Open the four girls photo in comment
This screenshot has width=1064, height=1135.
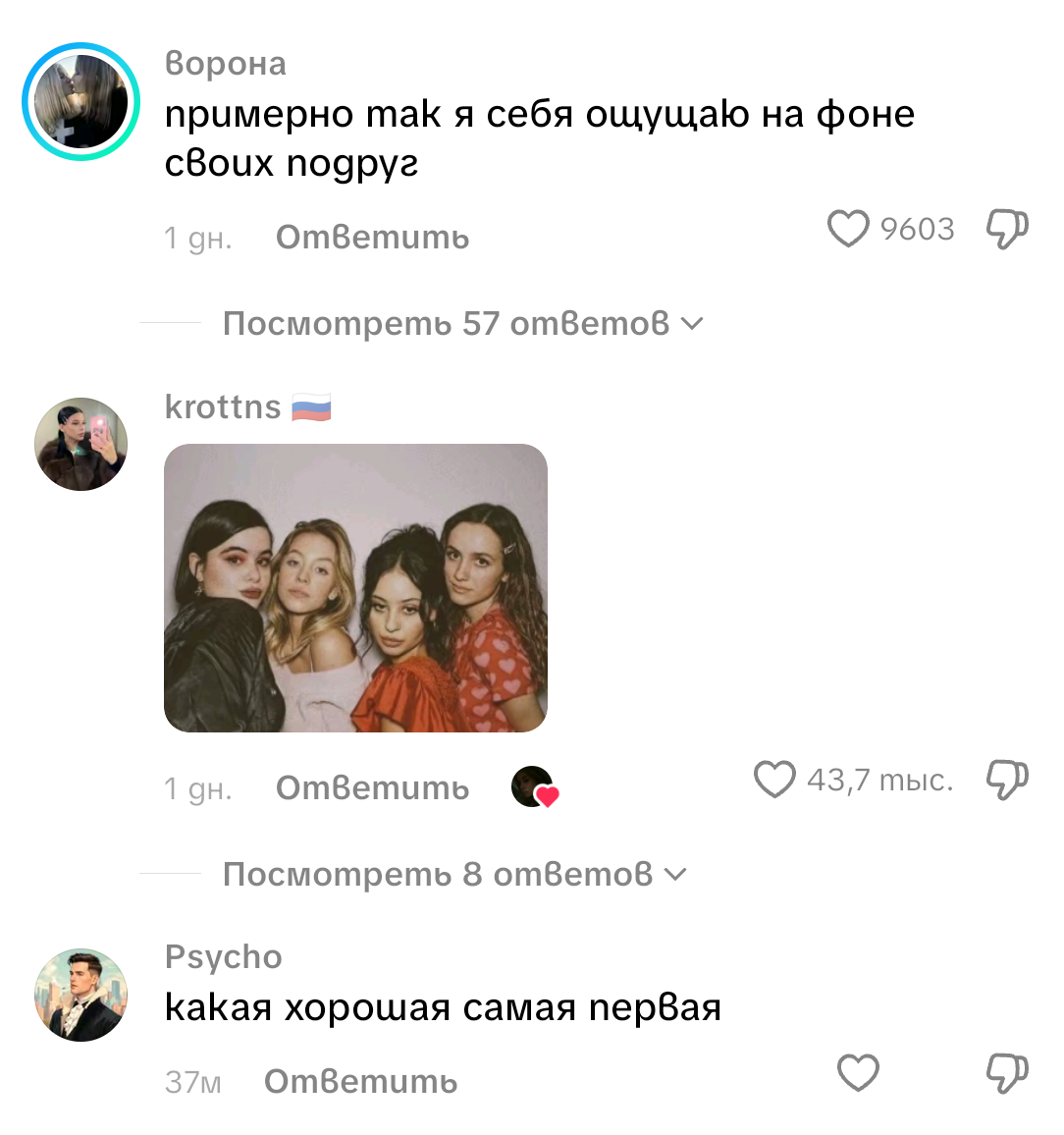point(355,588)
